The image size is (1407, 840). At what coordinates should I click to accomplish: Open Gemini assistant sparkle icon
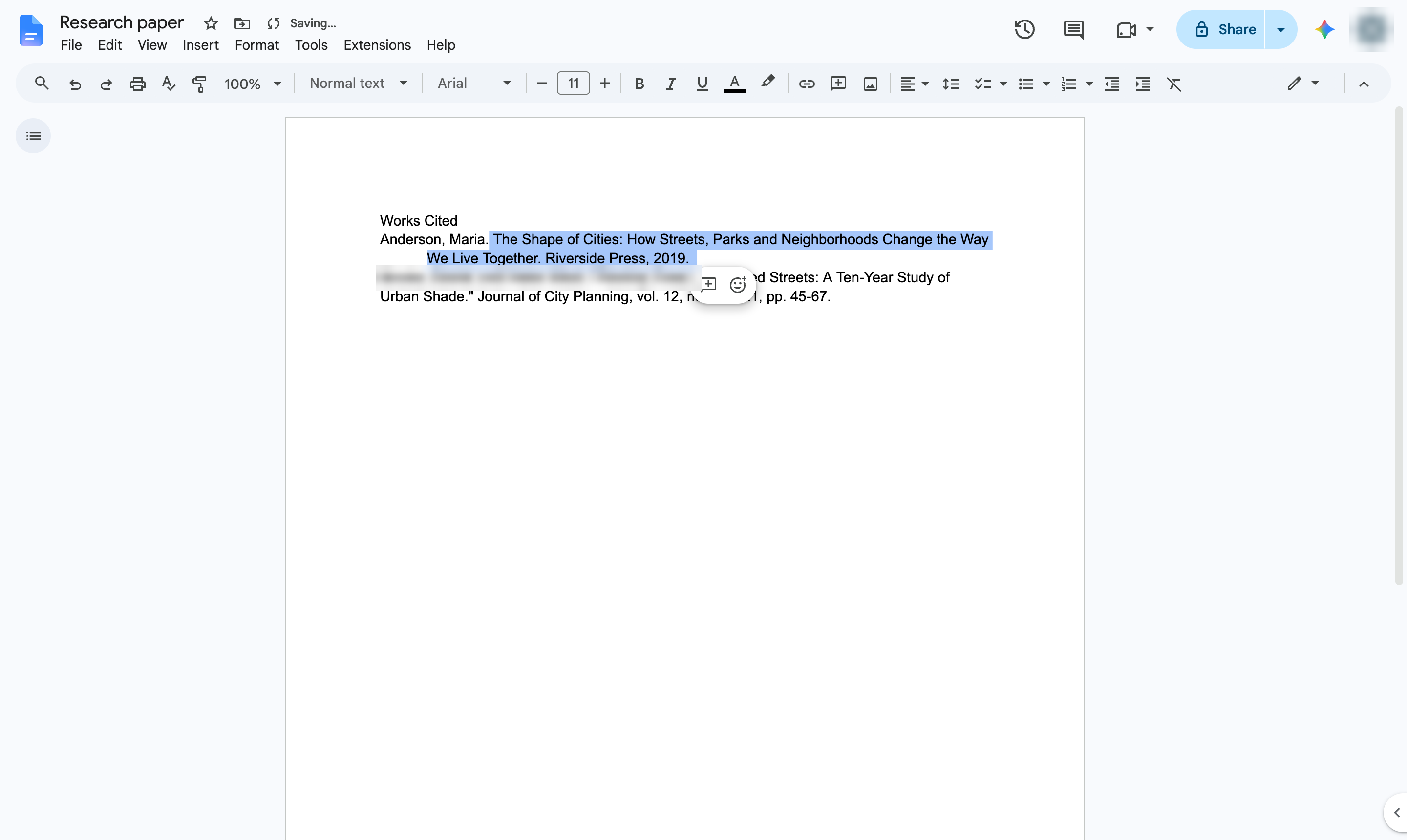click(x=1324, y=29)
